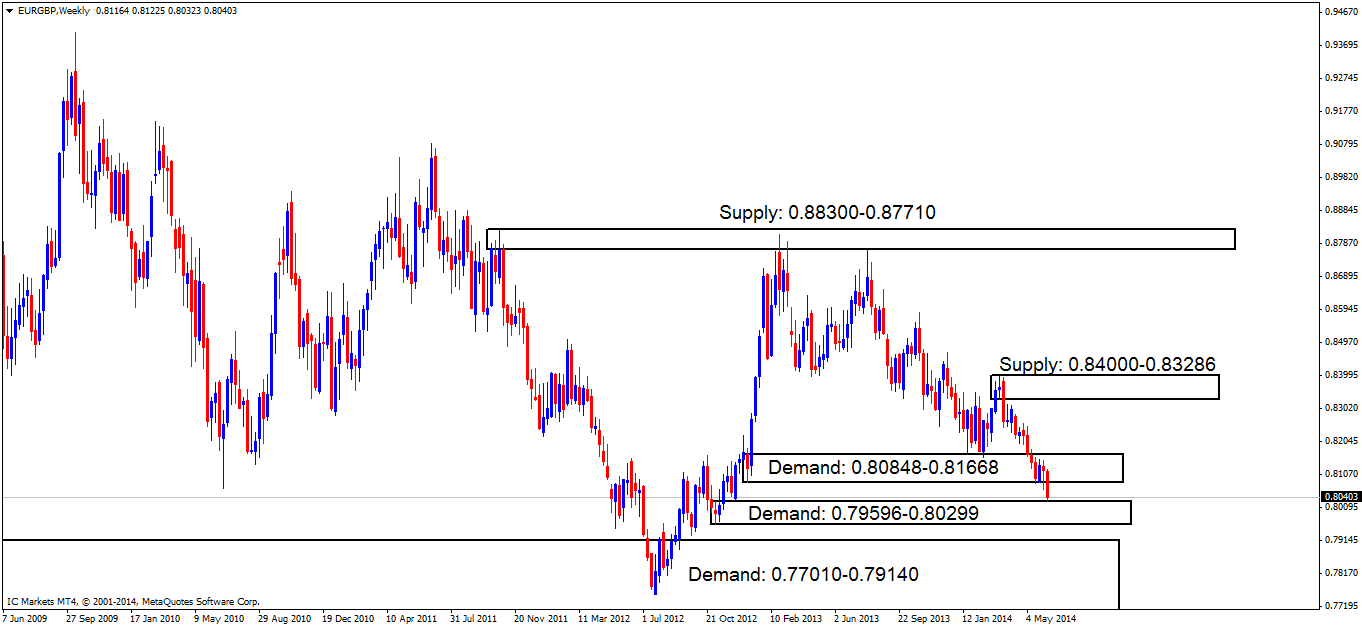The image size is (1362, 627).
Task: Click the 1 Jul 2012 date label
Action: click(665, 619)
